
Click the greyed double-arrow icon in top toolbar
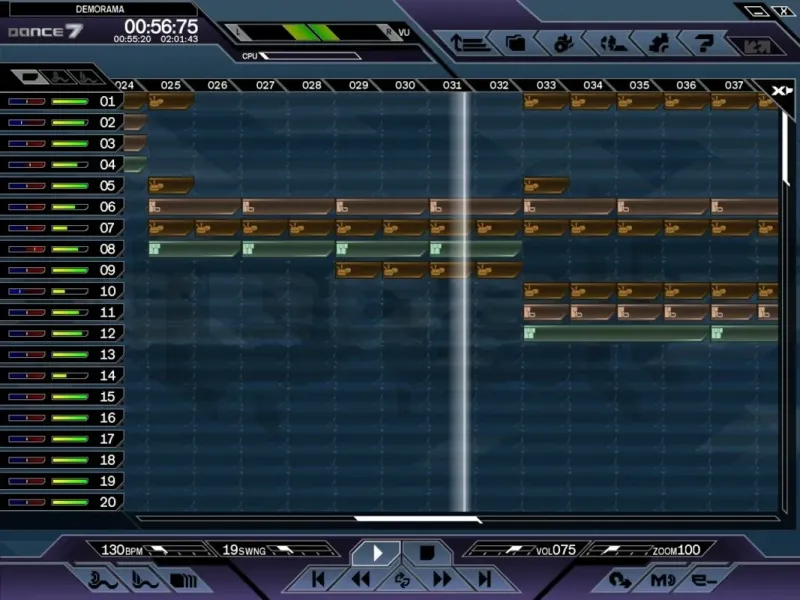pyautogui.click(x=756, y=47)
